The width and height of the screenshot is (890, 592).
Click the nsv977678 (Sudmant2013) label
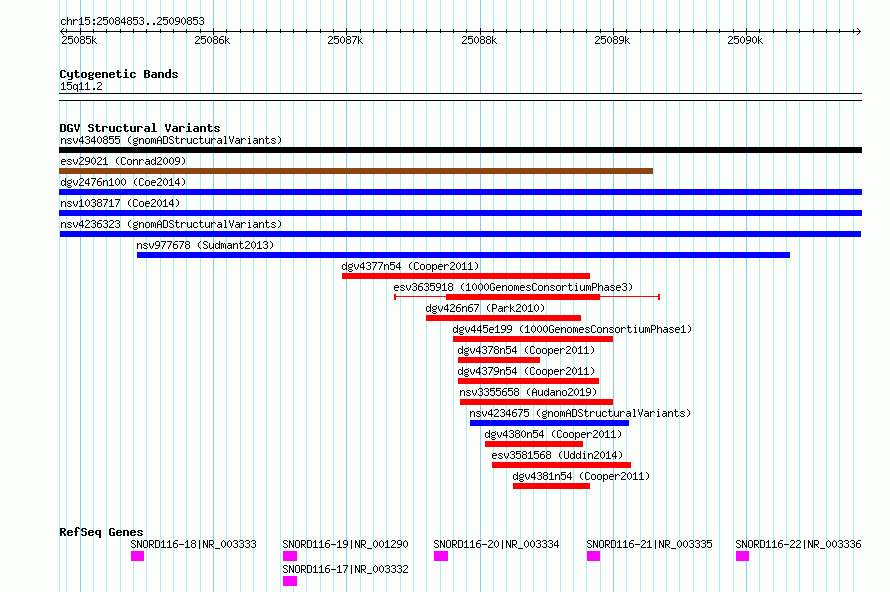tap(205, 245)
